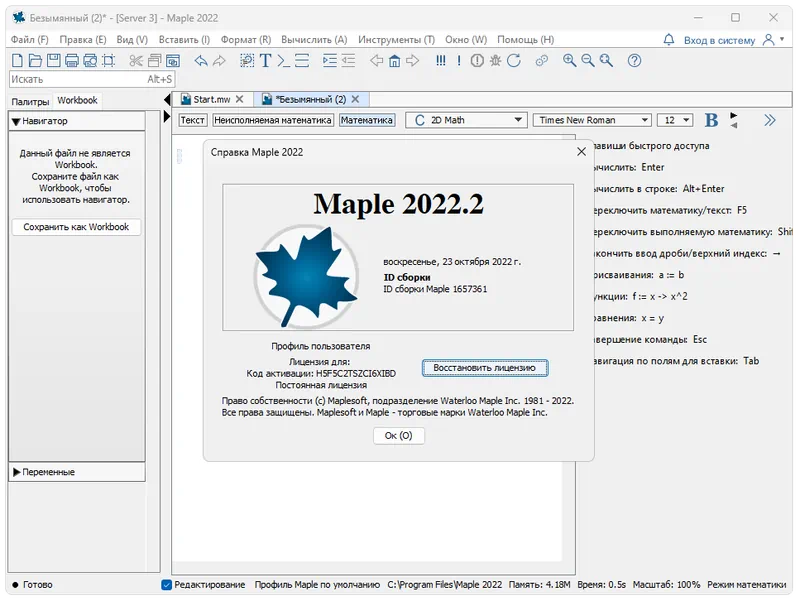Cut selection with the scissors icon
This screenshot has width=800, height=606.
coord(136,61)
